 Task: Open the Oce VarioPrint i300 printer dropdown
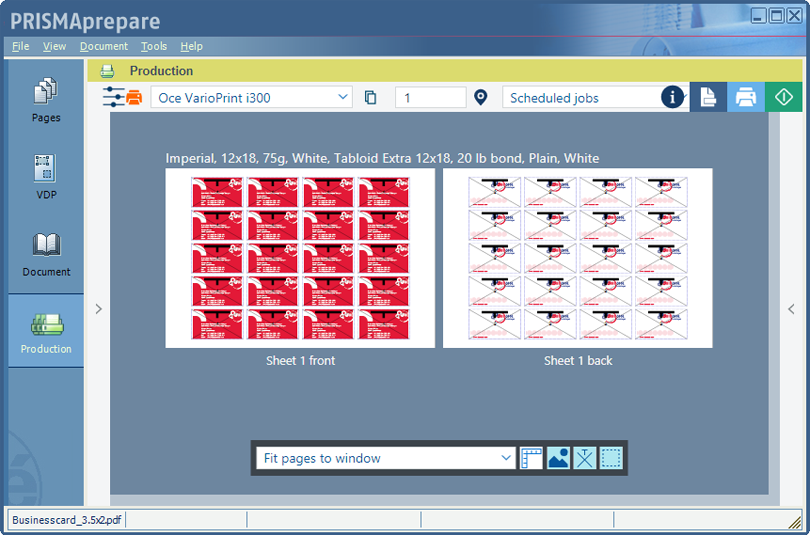click(252, 97)
